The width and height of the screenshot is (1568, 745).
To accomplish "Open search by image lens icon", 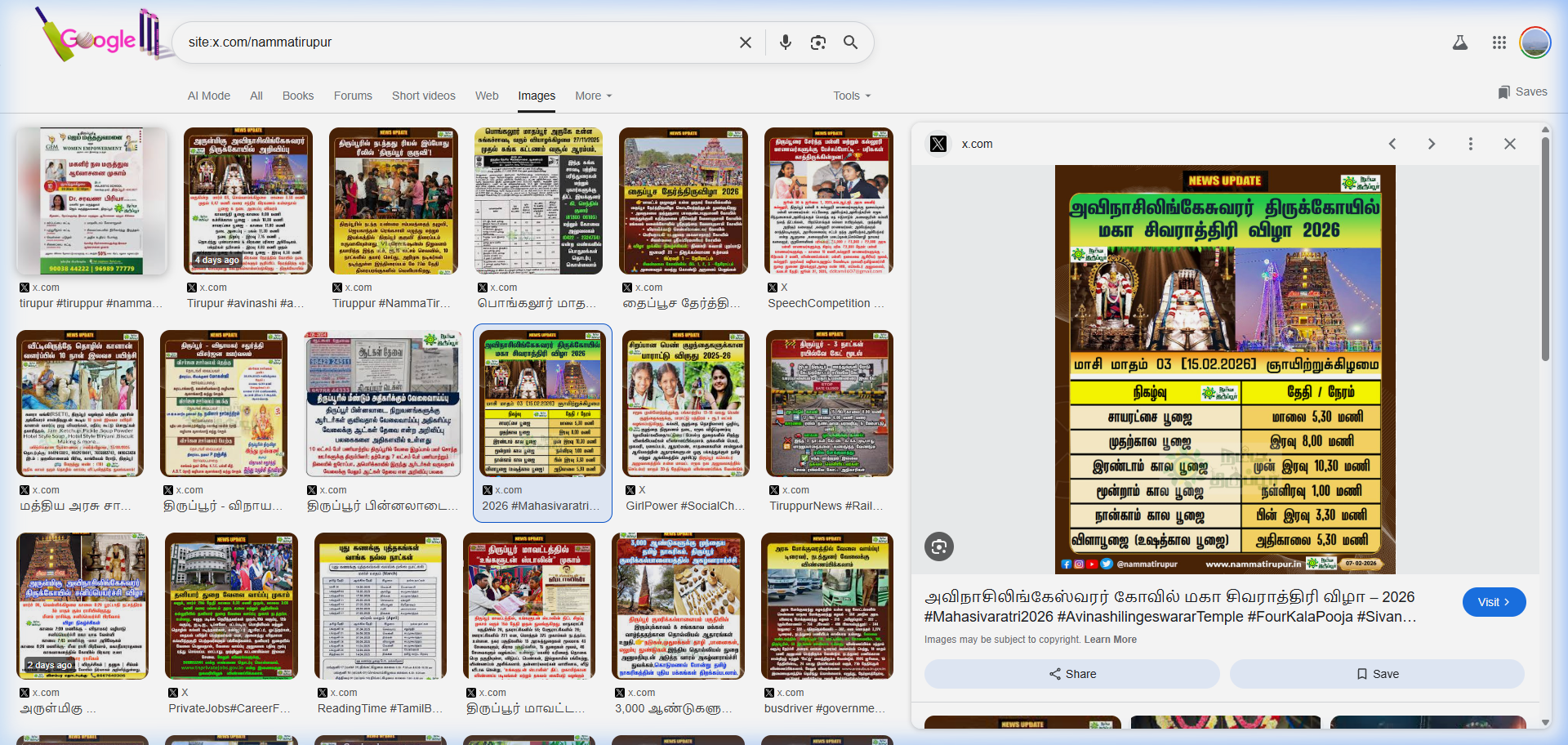I will (x=817, y=42).
